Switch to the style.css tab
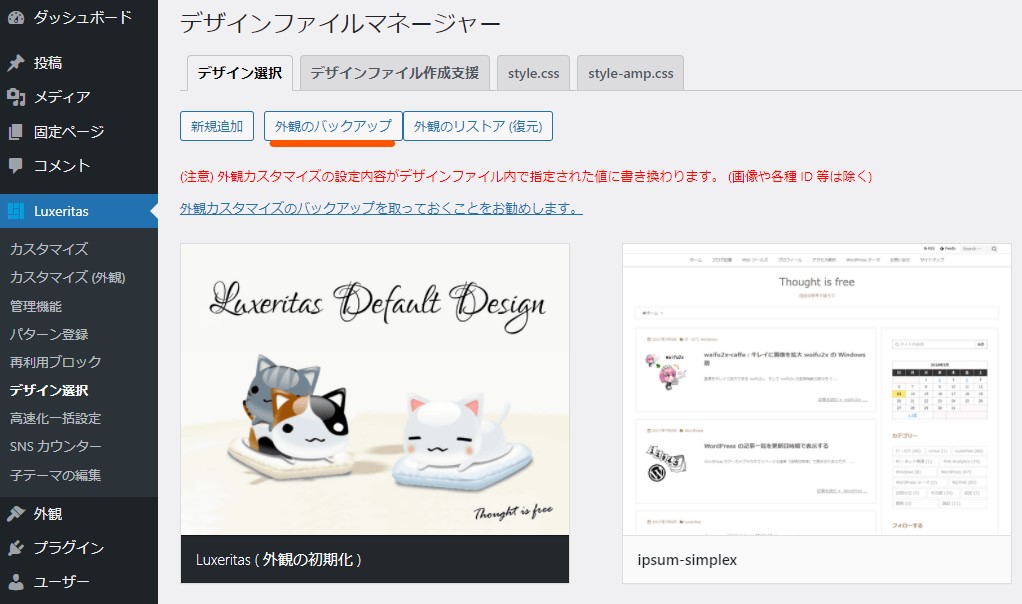The width and height of the screenshot is (1022, 604). 533,73
